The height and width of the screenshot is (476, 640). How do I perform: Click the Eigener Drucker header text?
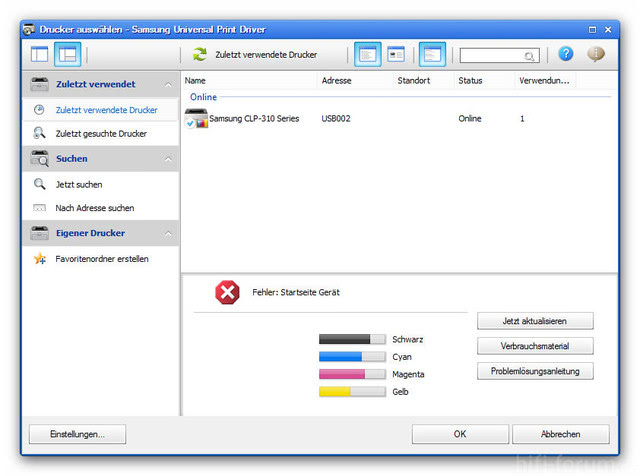coord(91,233)
